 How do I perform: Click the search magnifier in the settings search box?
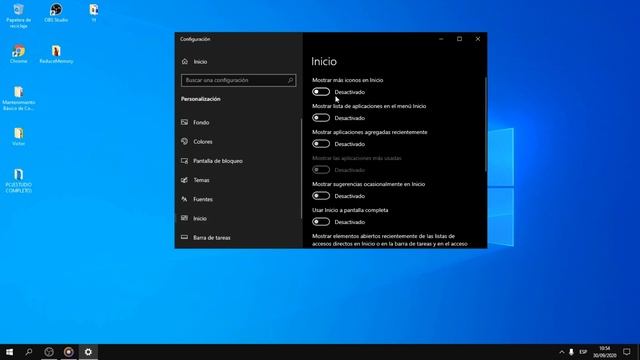[x=290, y=80]
